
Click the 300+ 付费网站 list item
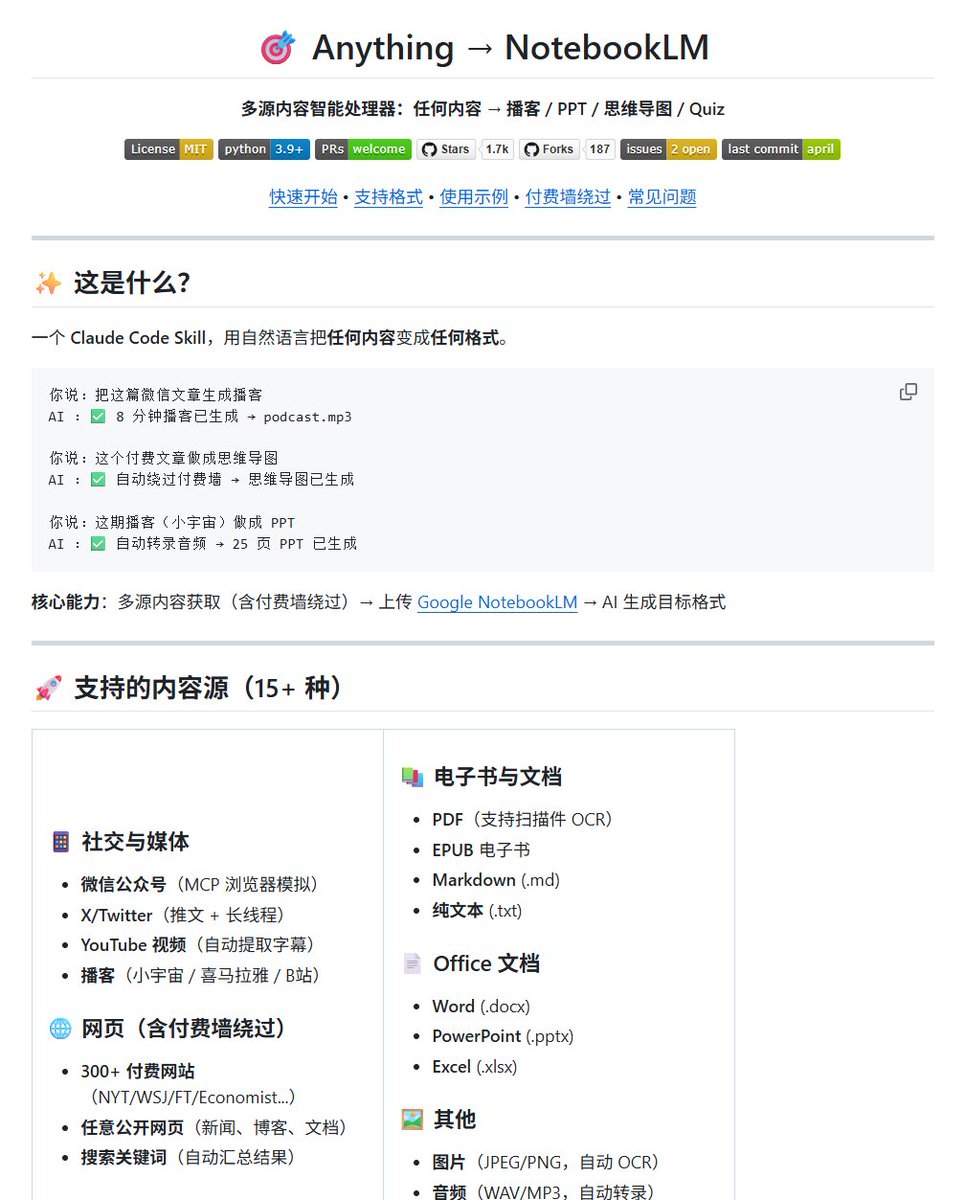[193, 1084]
